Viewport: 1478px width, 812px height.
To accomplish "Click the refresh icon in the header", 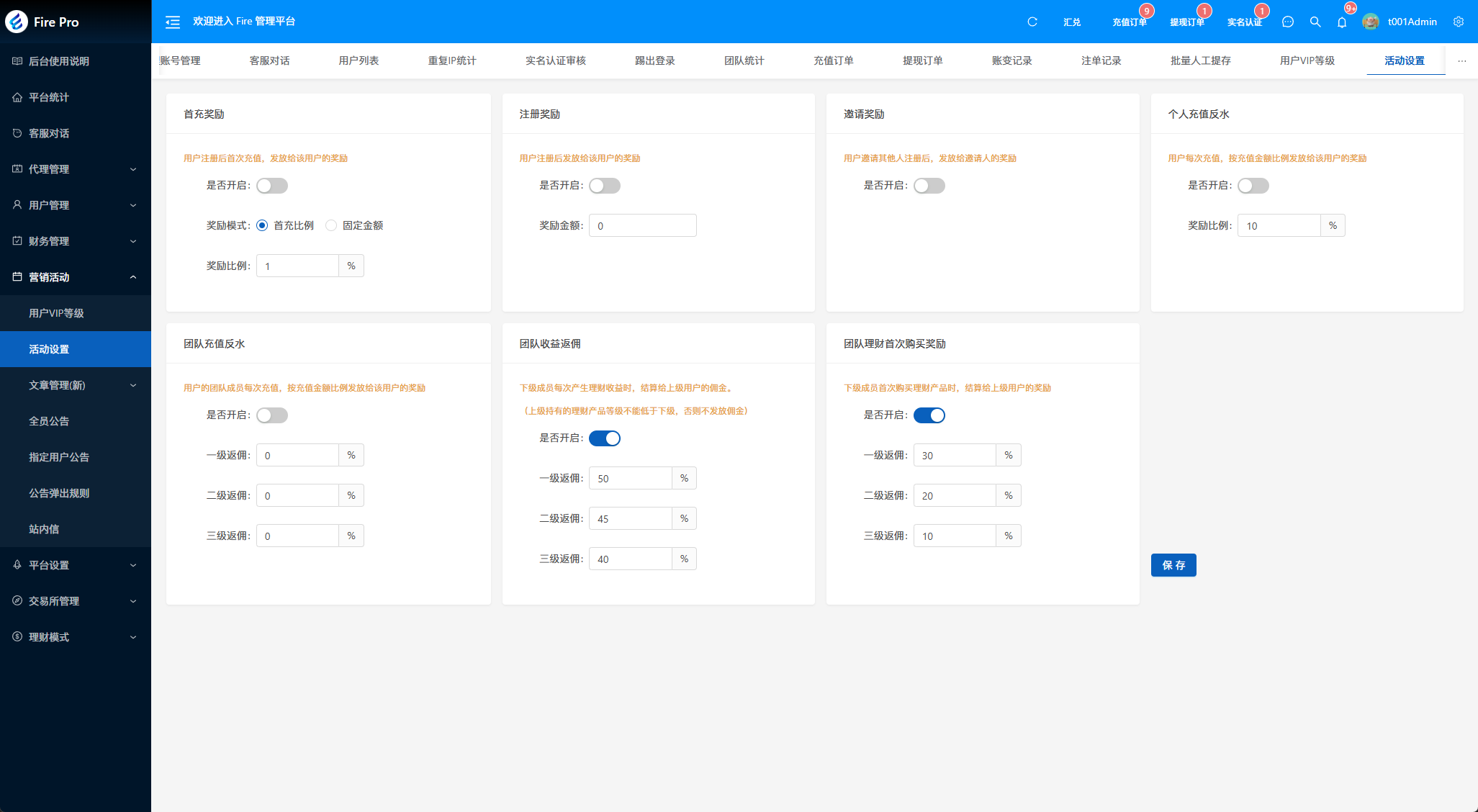I will pos(1032,22).
